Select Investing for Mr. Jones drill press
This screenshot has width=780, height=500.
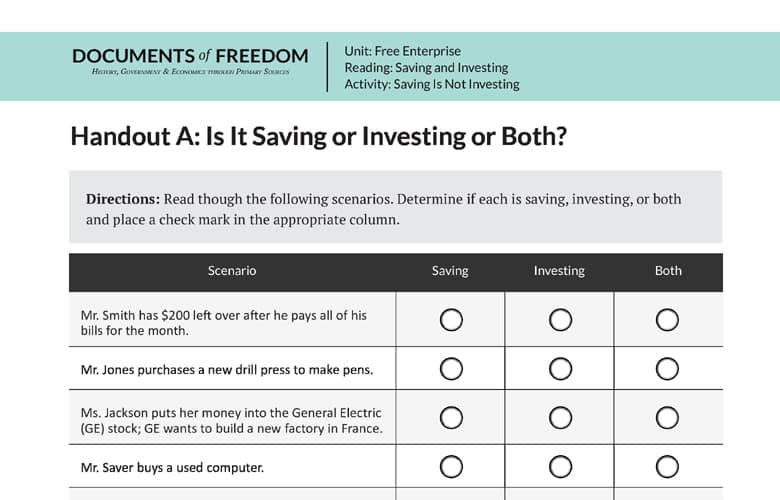561,369
